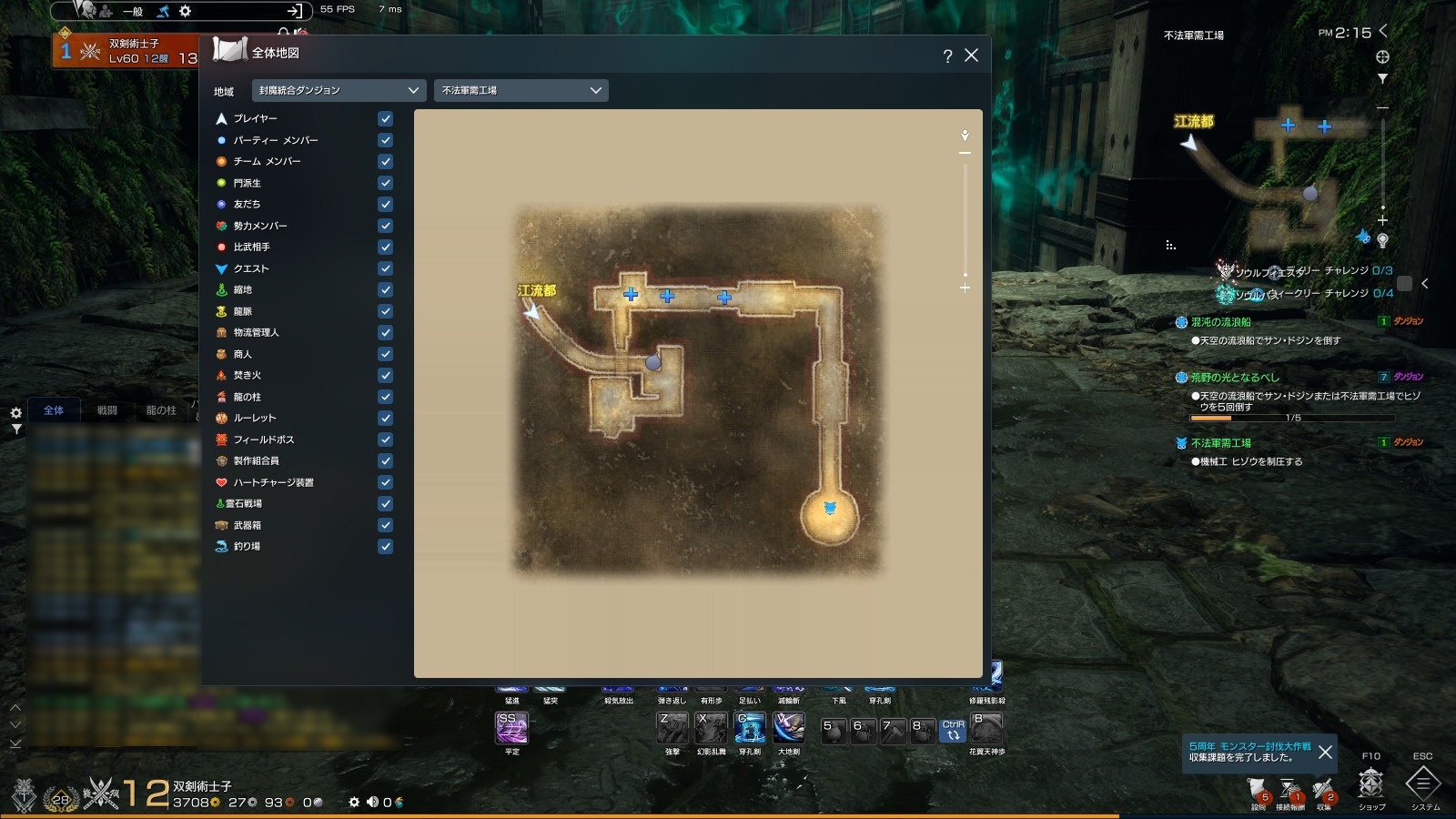This screenshot has width=1456, height=819.
Task: Click the blue auction hammer icon in the top bar
Action: click(x=163, y=11)
